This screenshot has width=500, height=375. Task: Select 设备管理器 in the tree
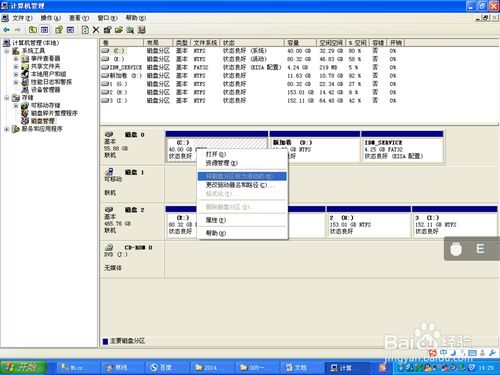45,90
